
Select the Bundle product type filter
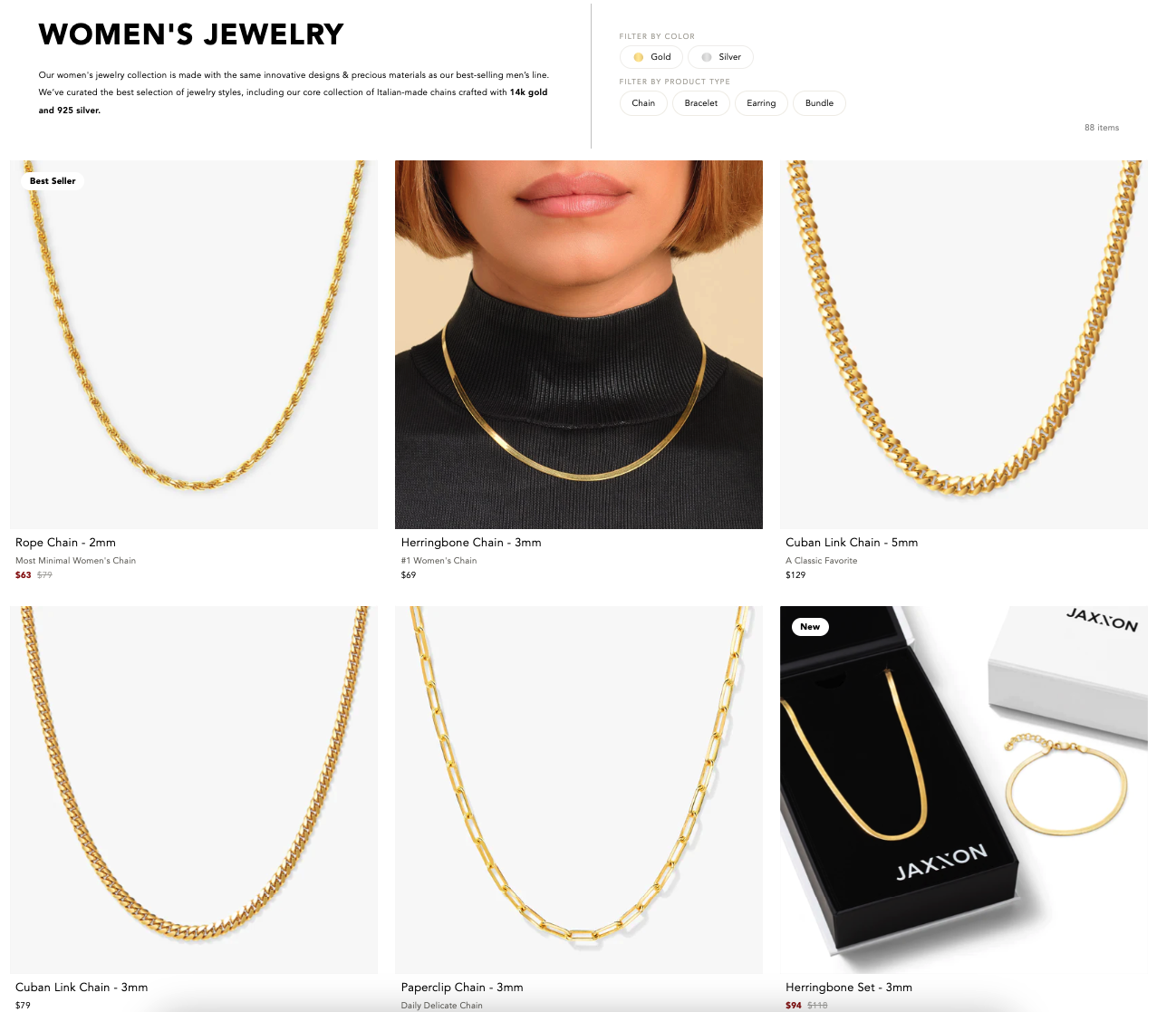[x=819, y=103]
